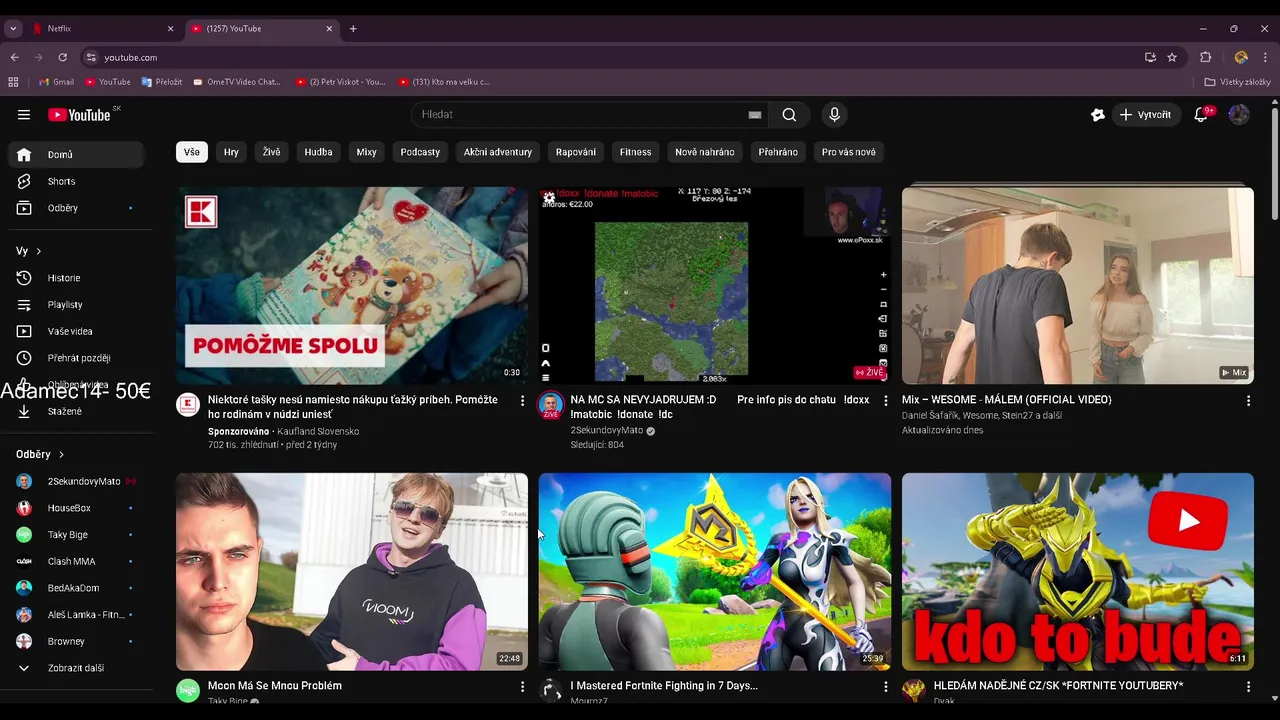The image size is (1280, 720).
Task: Open the Vytvořit create menu
Action: coord(1146,115)
